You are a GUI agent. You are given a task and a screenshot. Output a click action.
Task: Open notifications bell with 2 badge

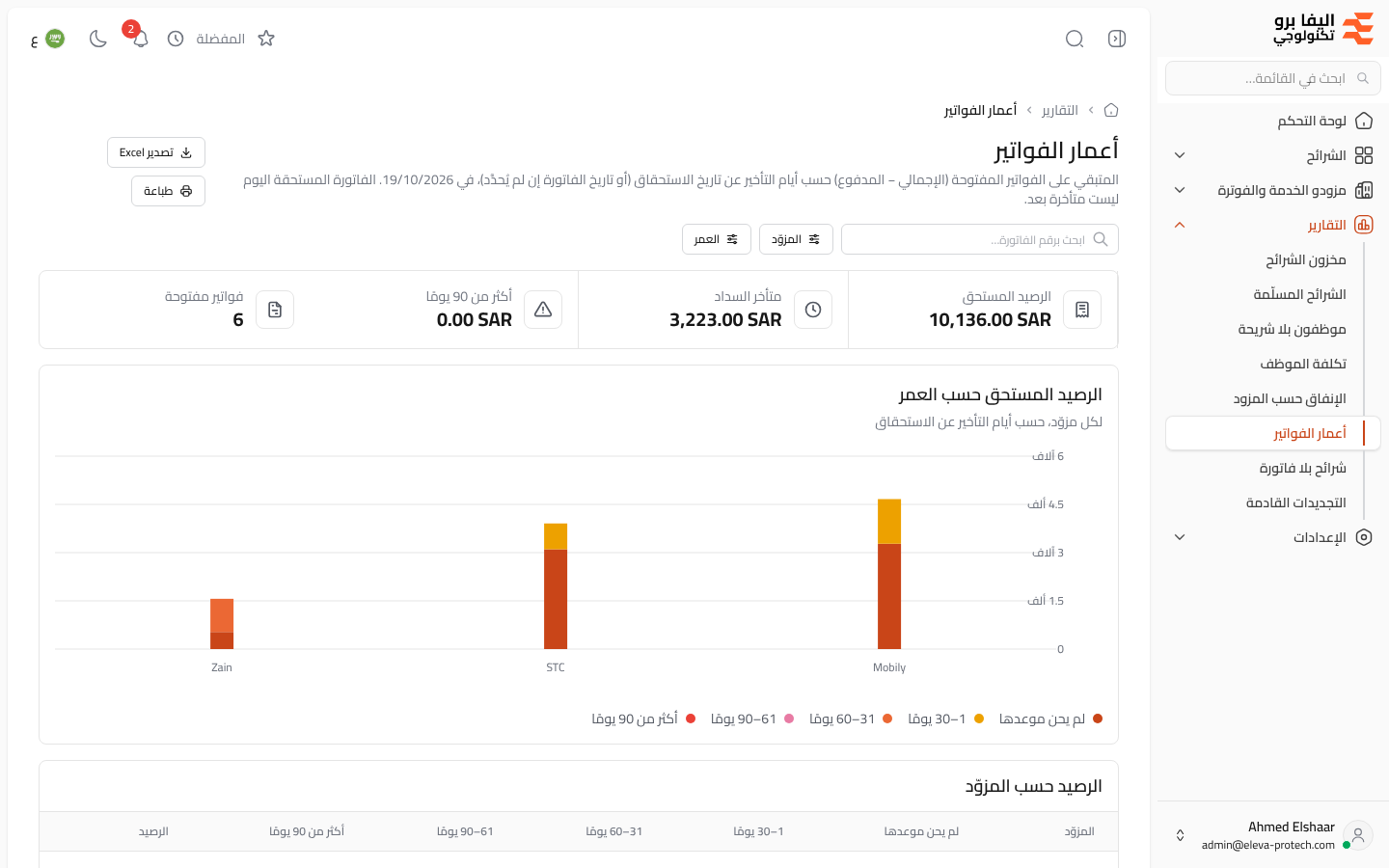140,39
